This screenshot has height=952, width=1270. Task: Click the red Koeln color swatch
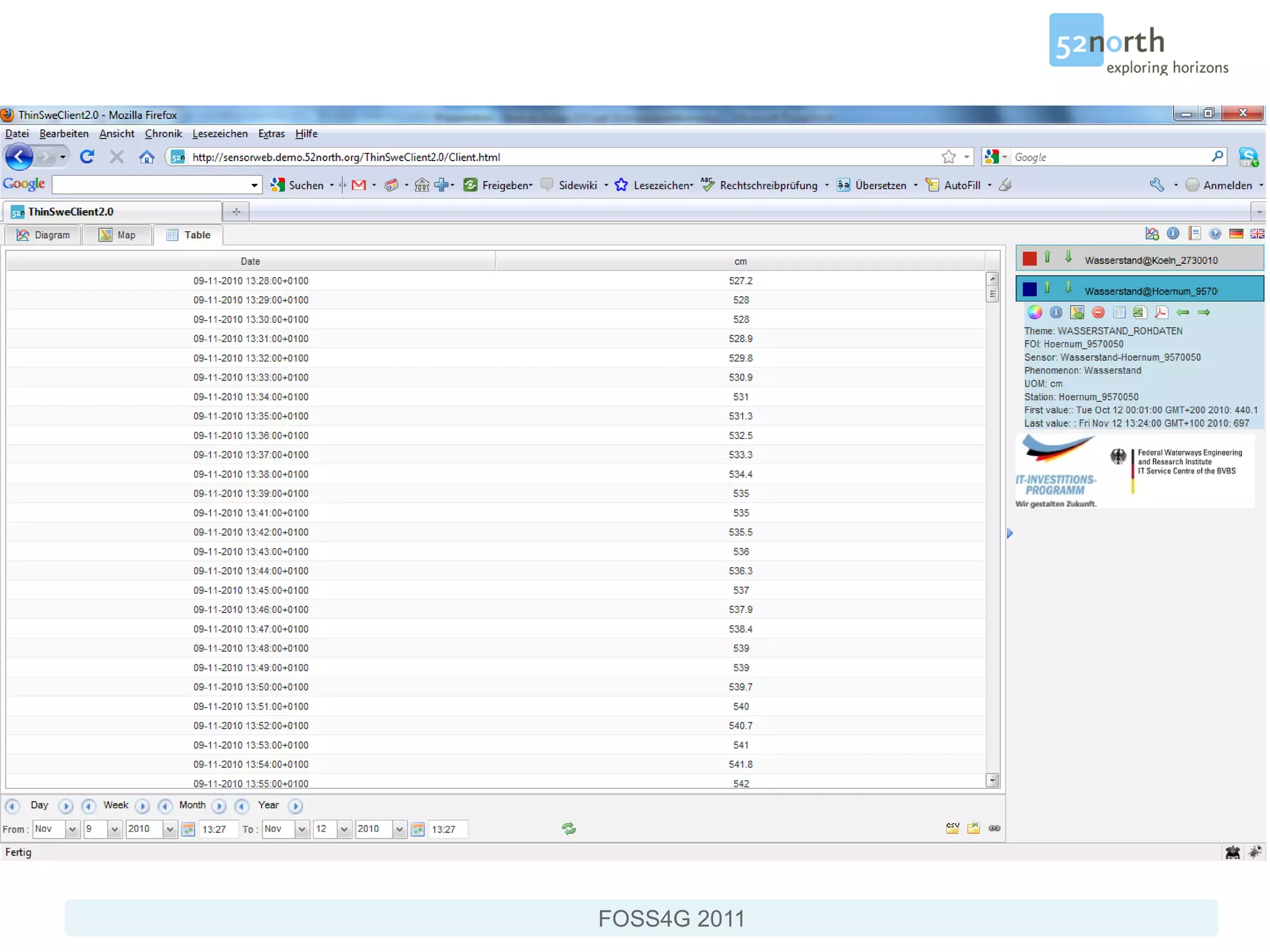[1029, 259]
